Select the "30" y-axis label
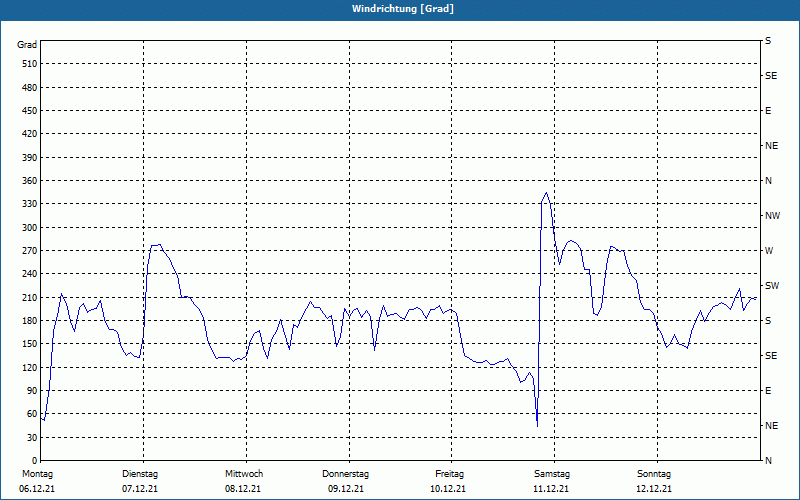 coord(32,437)
